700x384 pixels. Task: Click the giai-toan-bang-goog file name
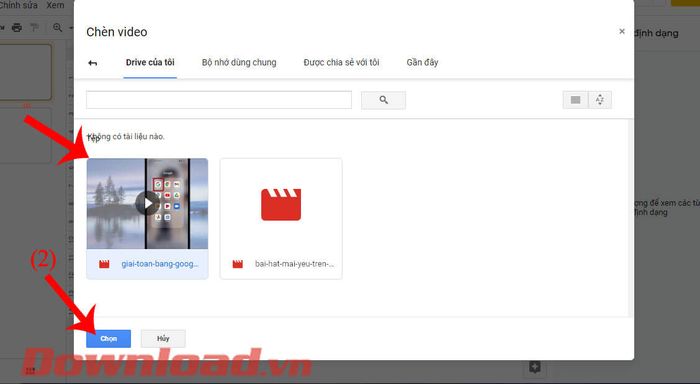click(160, 264)
